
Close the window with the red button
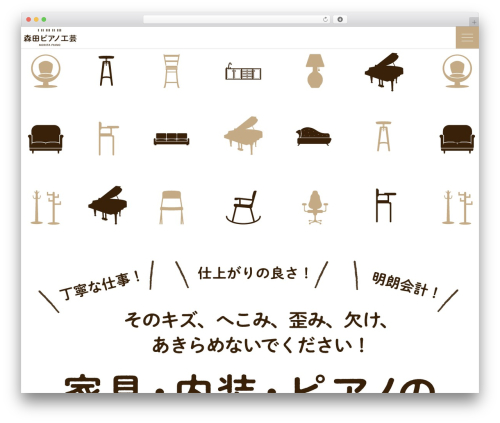(29, 20)
